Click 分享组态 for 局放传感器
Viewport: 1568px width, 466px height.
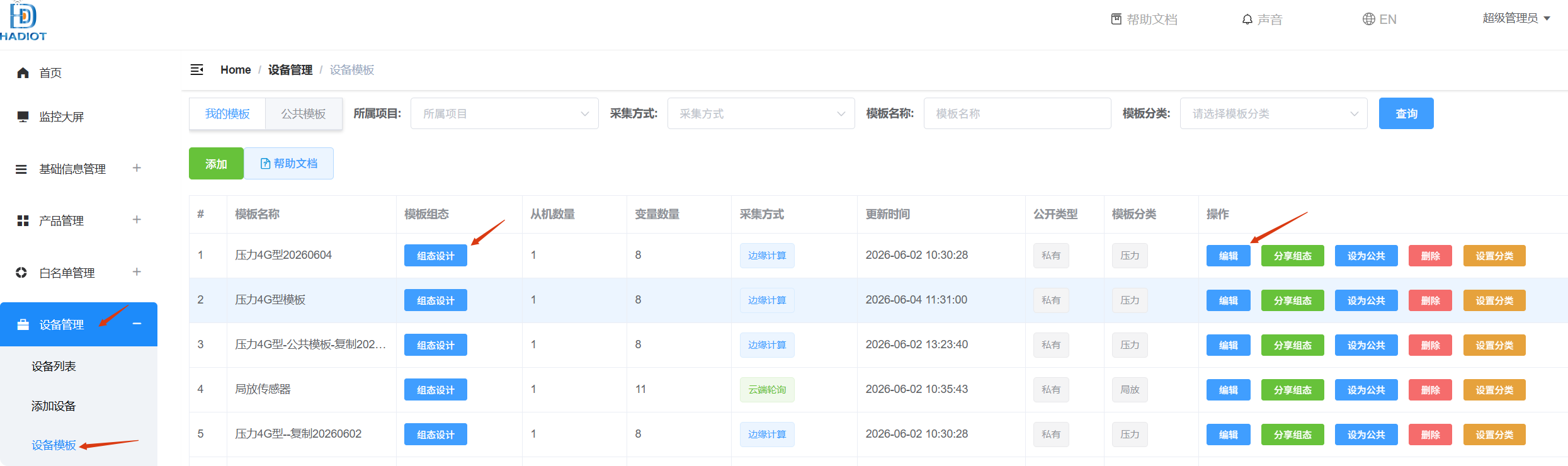(x=1293, y=390)
